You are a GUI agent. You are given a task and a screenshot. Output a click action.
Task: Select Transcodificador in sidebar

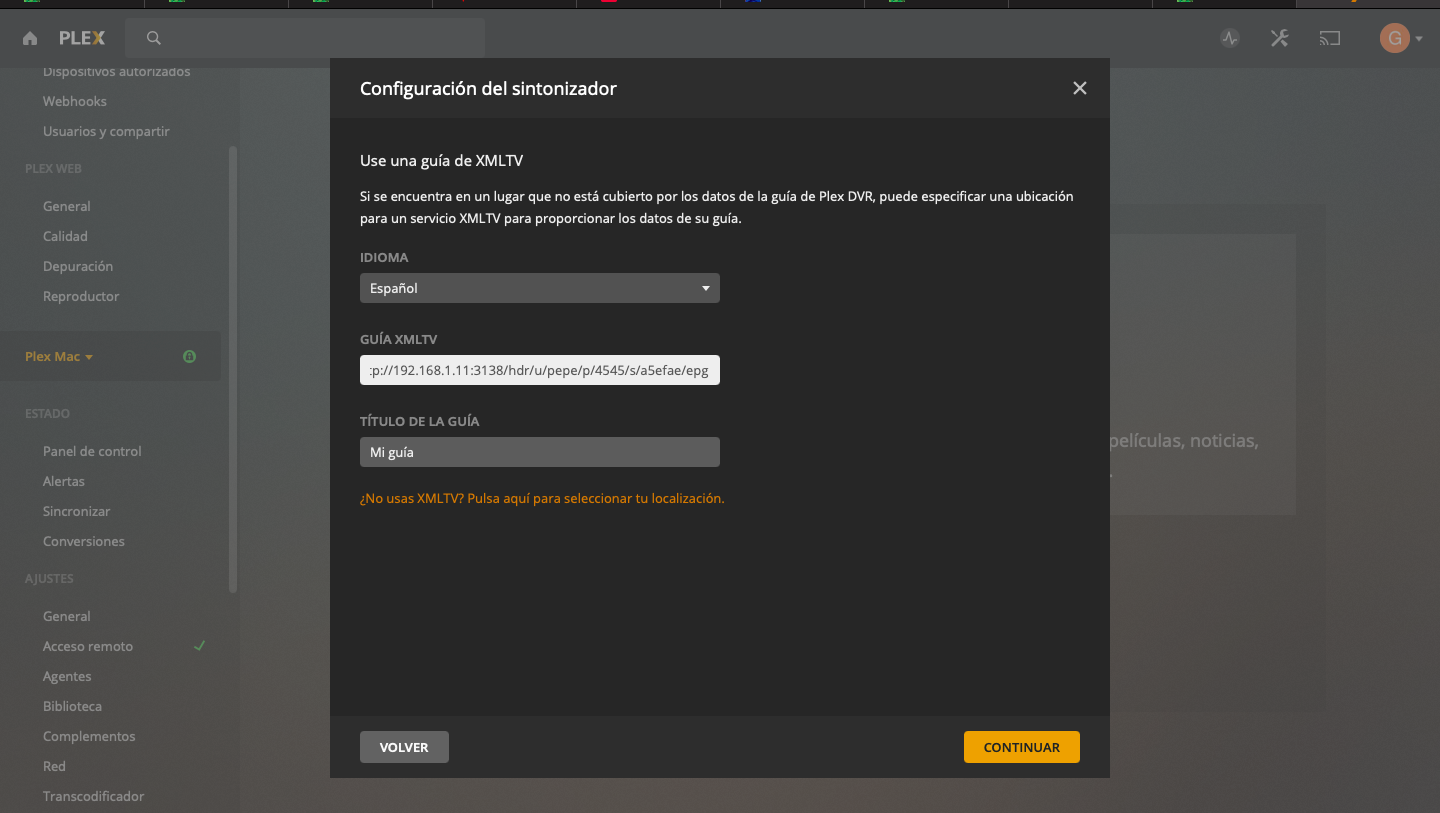coord(93,797)
